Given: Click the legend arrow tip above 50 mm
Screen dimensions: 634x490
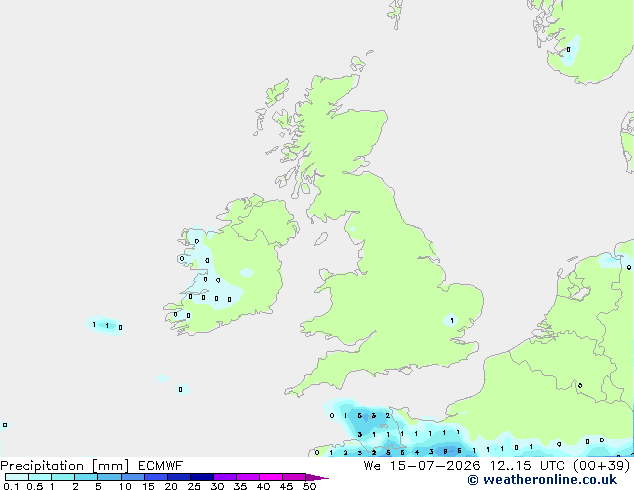Looking at the screenshot, I should (317, 477).
